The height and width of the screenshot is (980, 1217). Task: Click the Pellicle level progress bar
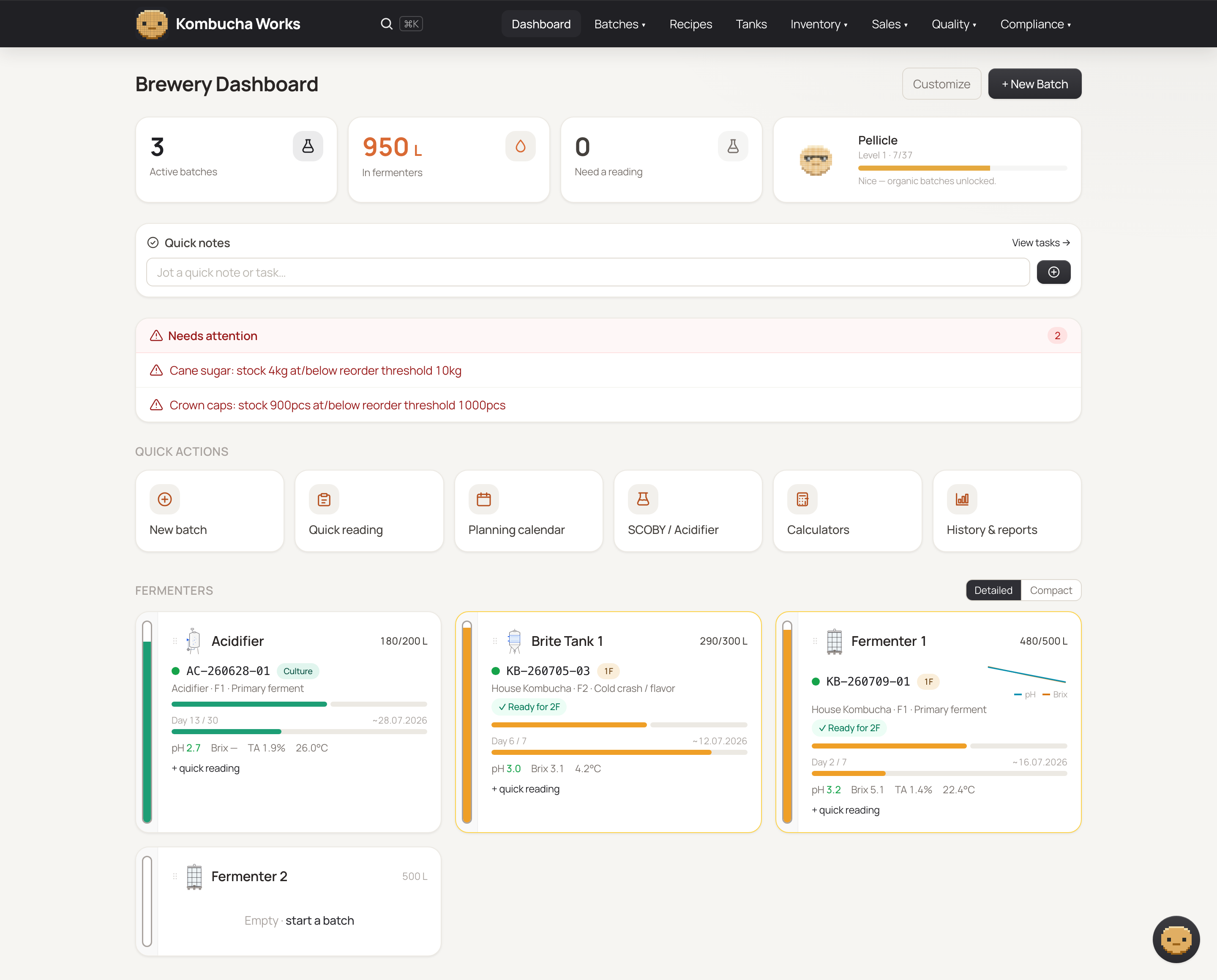[x=962, y=168]
